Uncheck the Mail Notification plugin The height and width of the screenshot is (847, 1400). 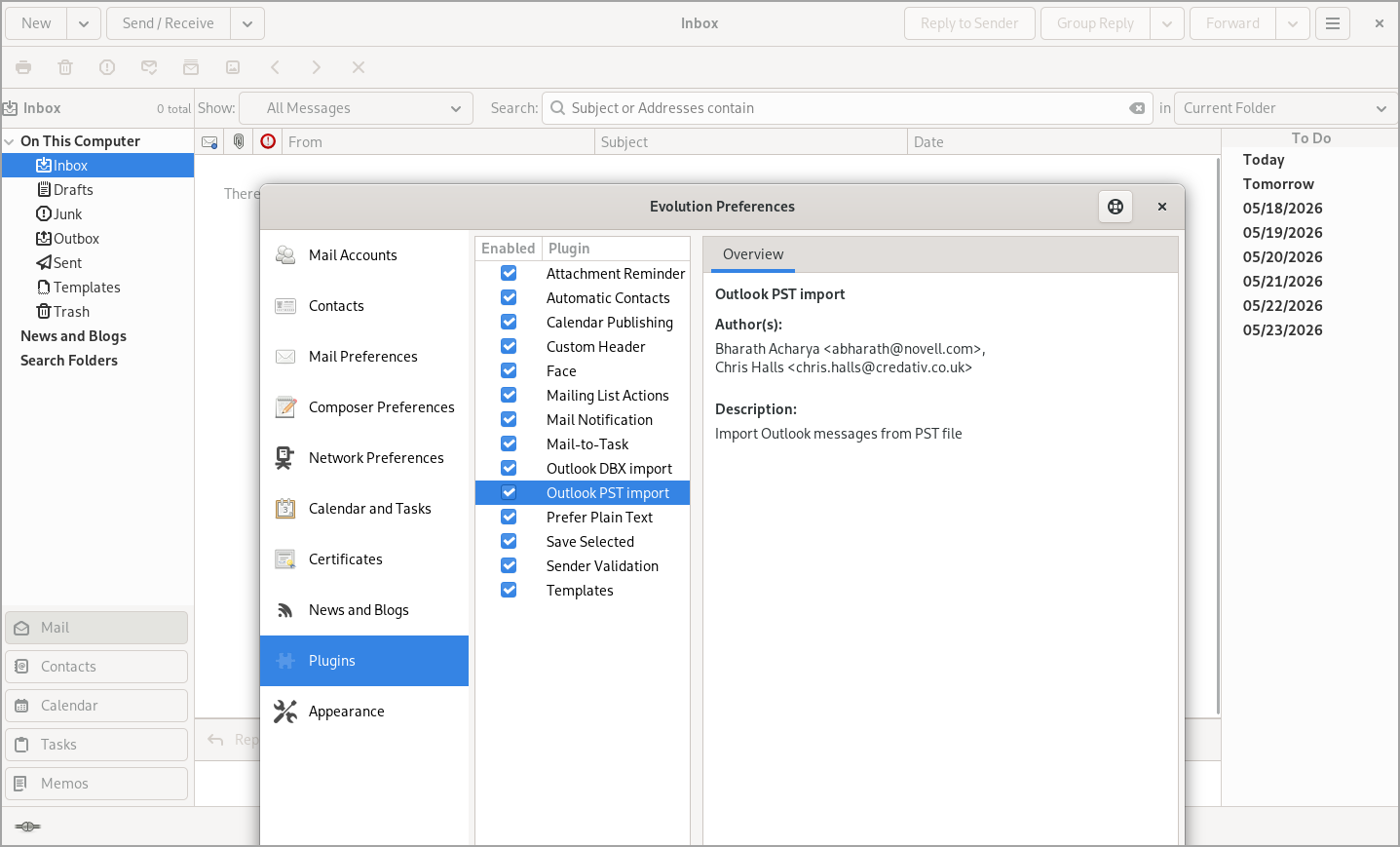509,419
